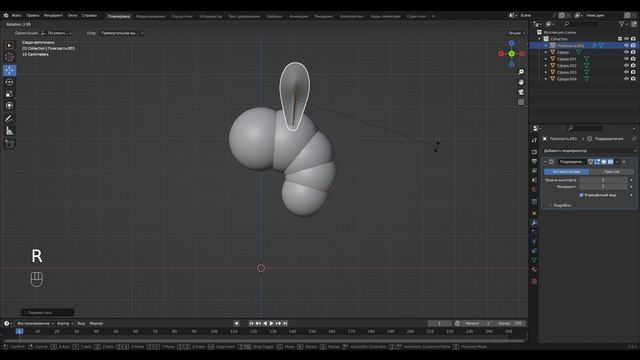Screen dimensions: 640x360
Task: Open the Modifiers wrench tab icon
Action: point(534,223)
